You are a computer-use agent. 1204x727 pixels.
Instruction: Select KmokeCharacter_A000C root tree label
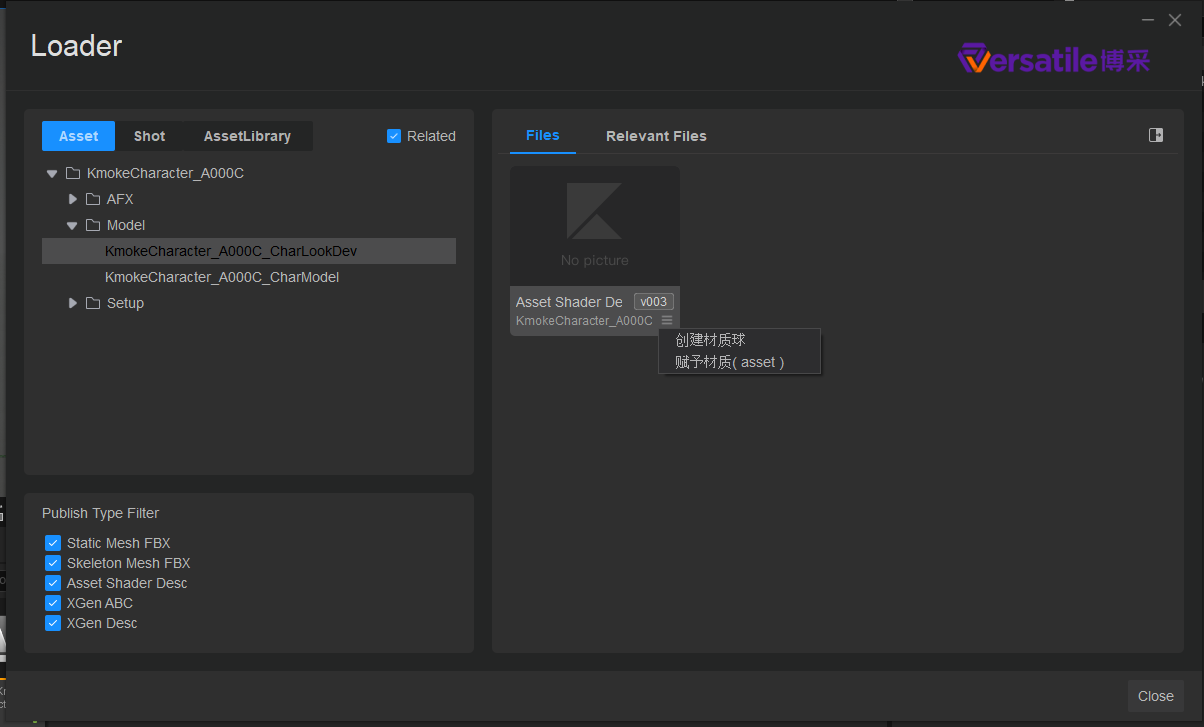pos(165,173)
